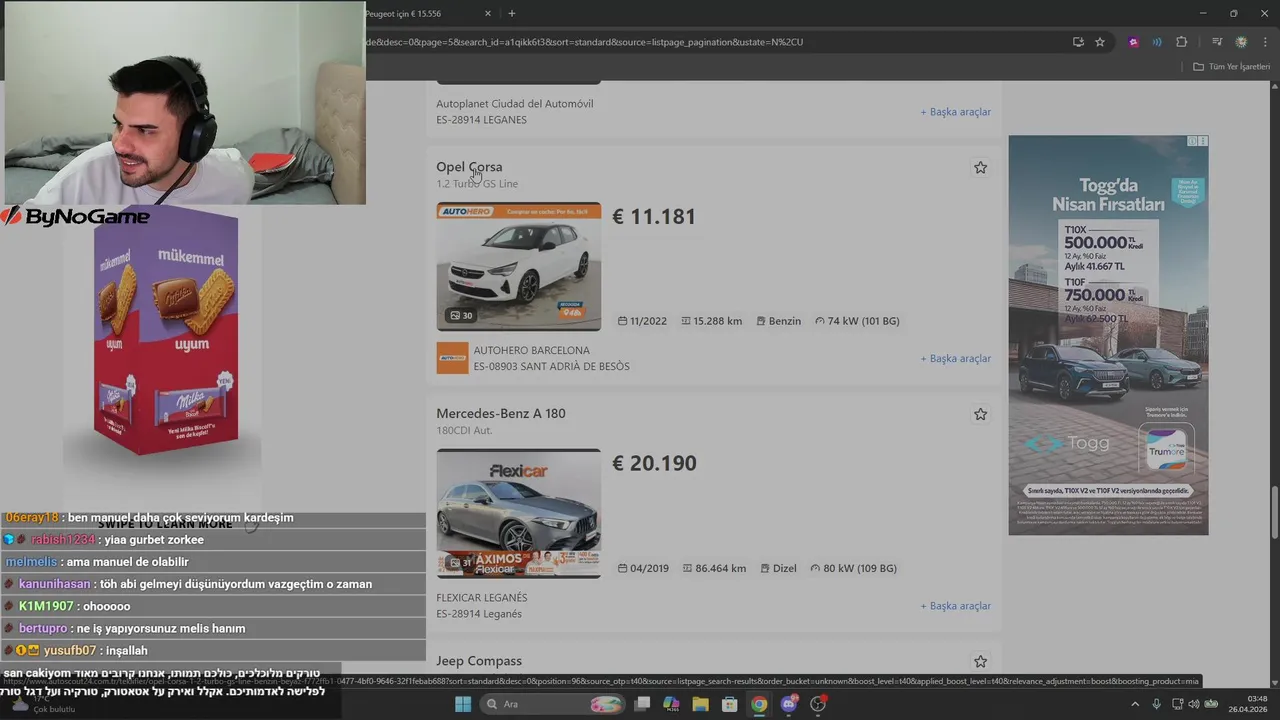Show more vehicles from Autoplanet dealer
Viewport: 1280px width, 720px height.
(x=956, y=112)
